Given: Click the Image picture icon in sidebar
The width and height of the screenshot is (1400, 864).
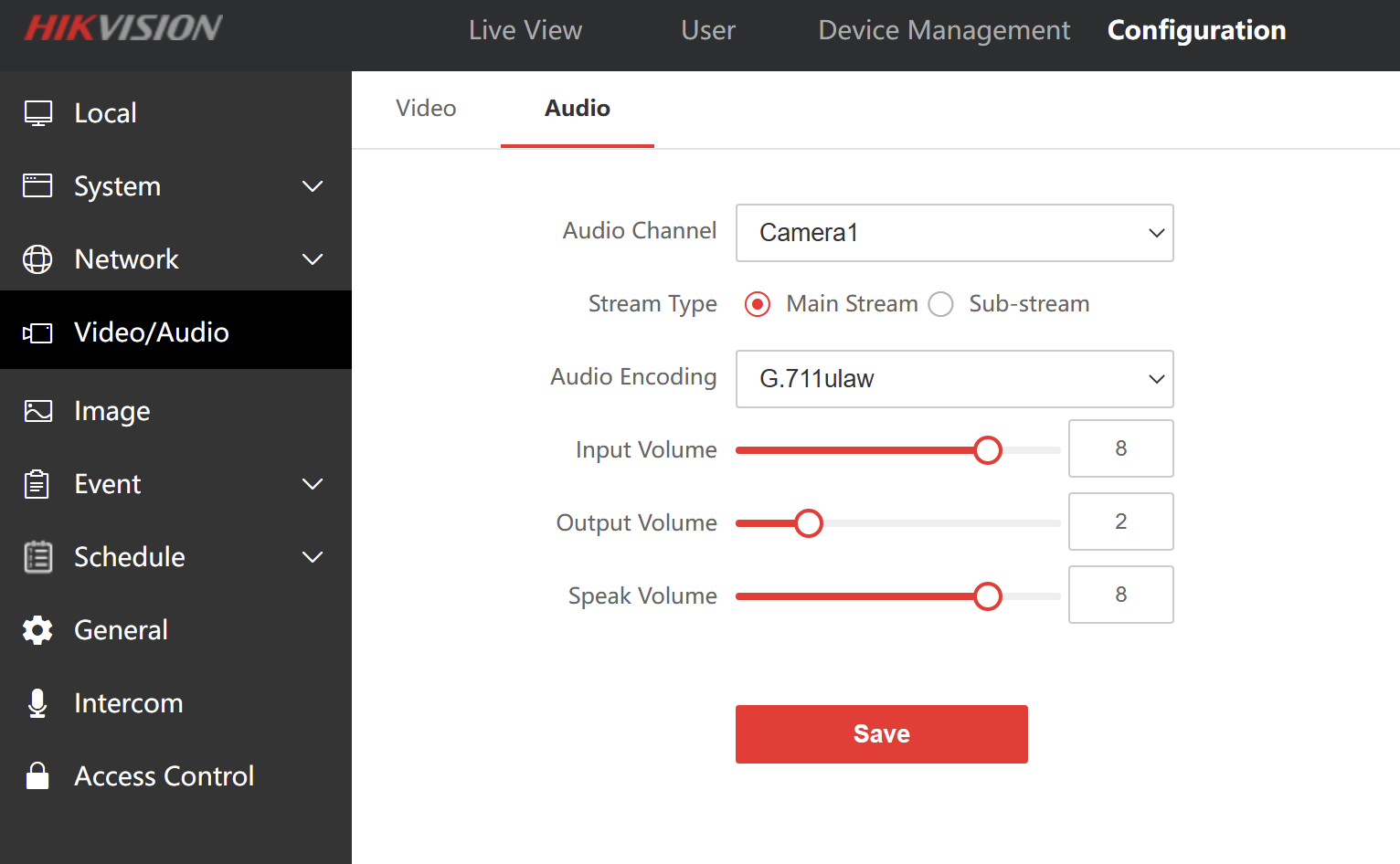Looking at the screenshot, I should pos(37,411).
